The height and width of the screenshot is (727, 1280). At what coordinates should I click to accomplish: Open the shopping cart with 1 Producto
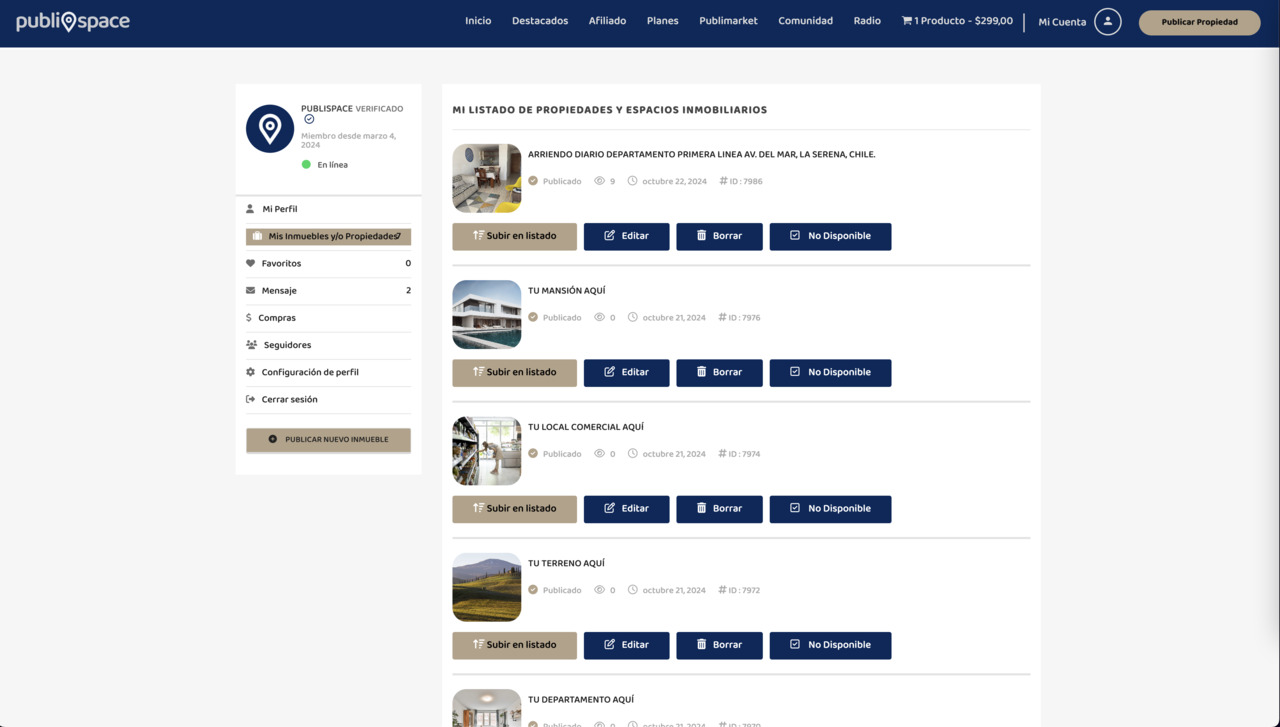[x=957, y=21]
